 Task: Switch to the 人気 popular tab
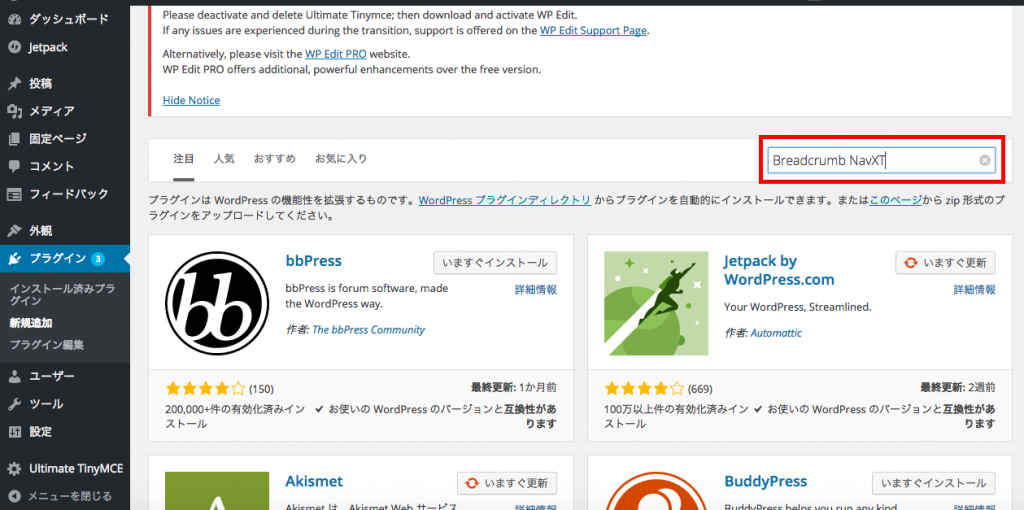coord(224,158)
